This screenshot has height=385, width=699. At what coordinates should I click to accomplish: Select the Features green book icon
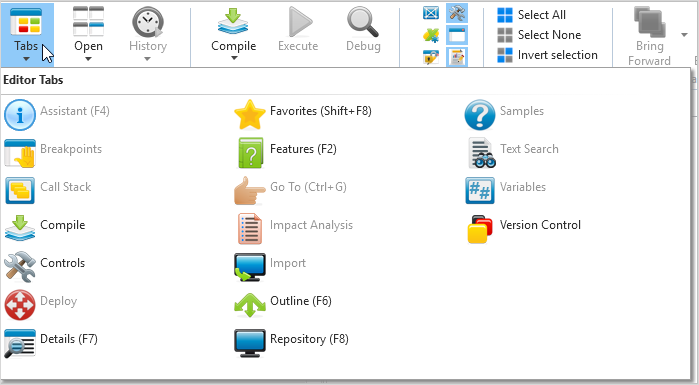pos(251,153)
